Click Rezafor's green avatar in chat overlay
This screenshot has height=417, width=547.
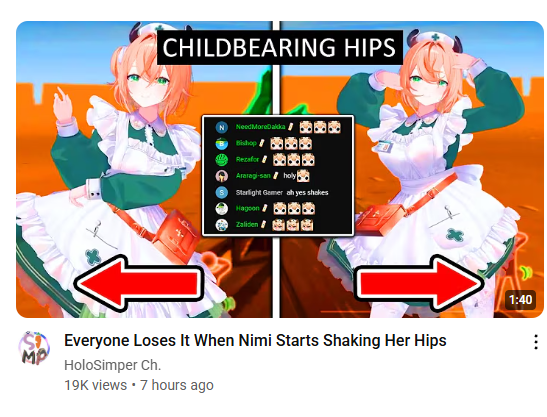(x=222, y=160)
